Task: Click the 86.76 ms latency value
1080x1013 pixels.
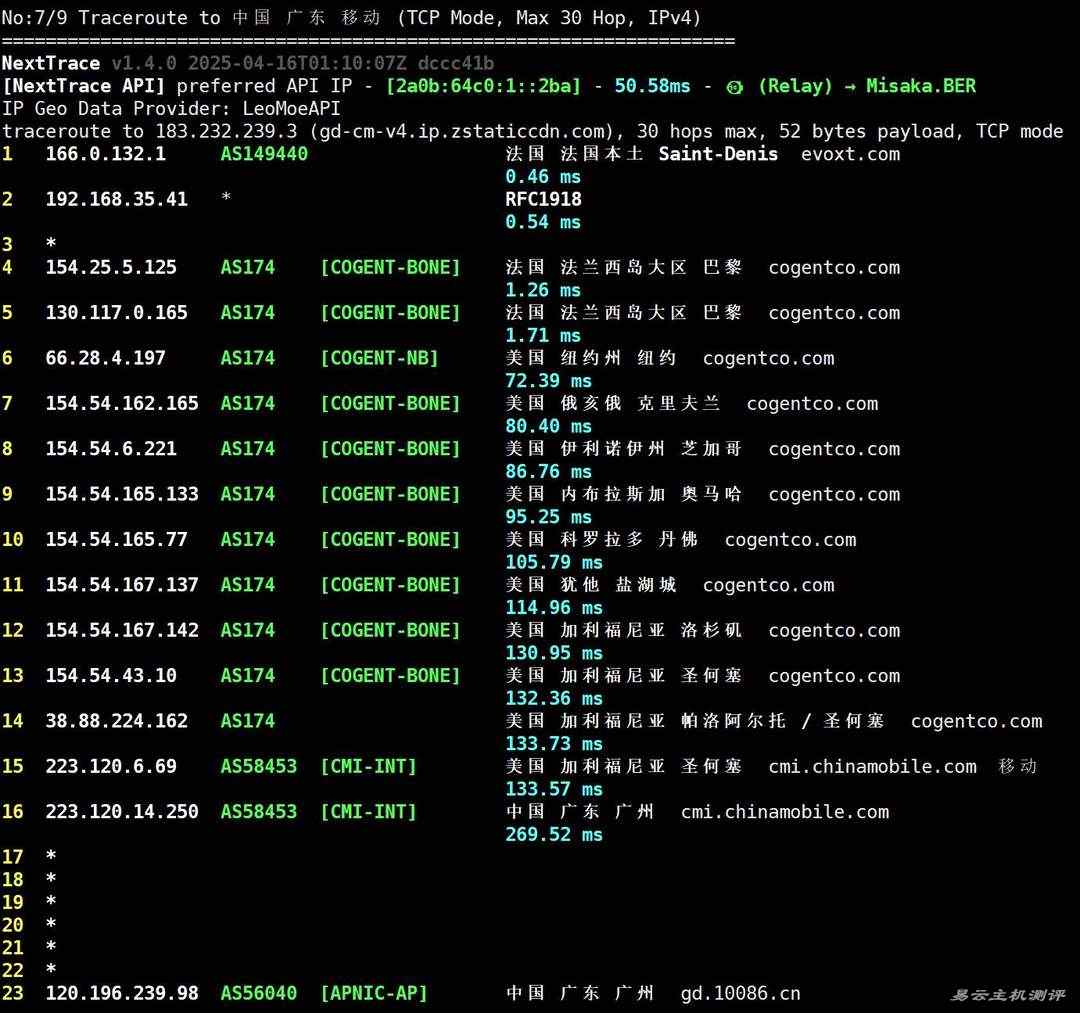Action: 548,472
